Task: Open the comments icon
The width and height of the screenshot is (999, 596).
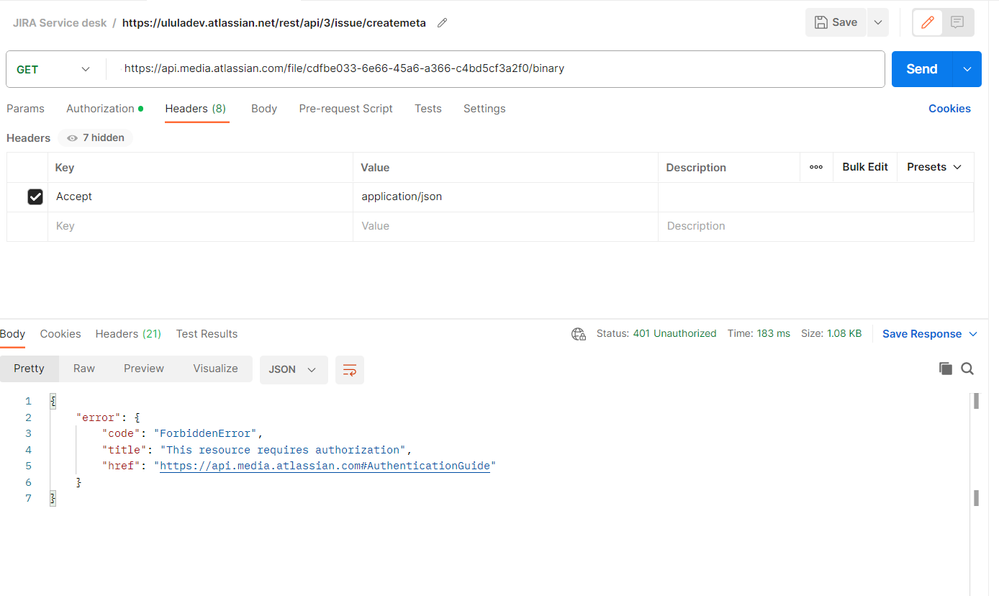Action: (957, 22)
